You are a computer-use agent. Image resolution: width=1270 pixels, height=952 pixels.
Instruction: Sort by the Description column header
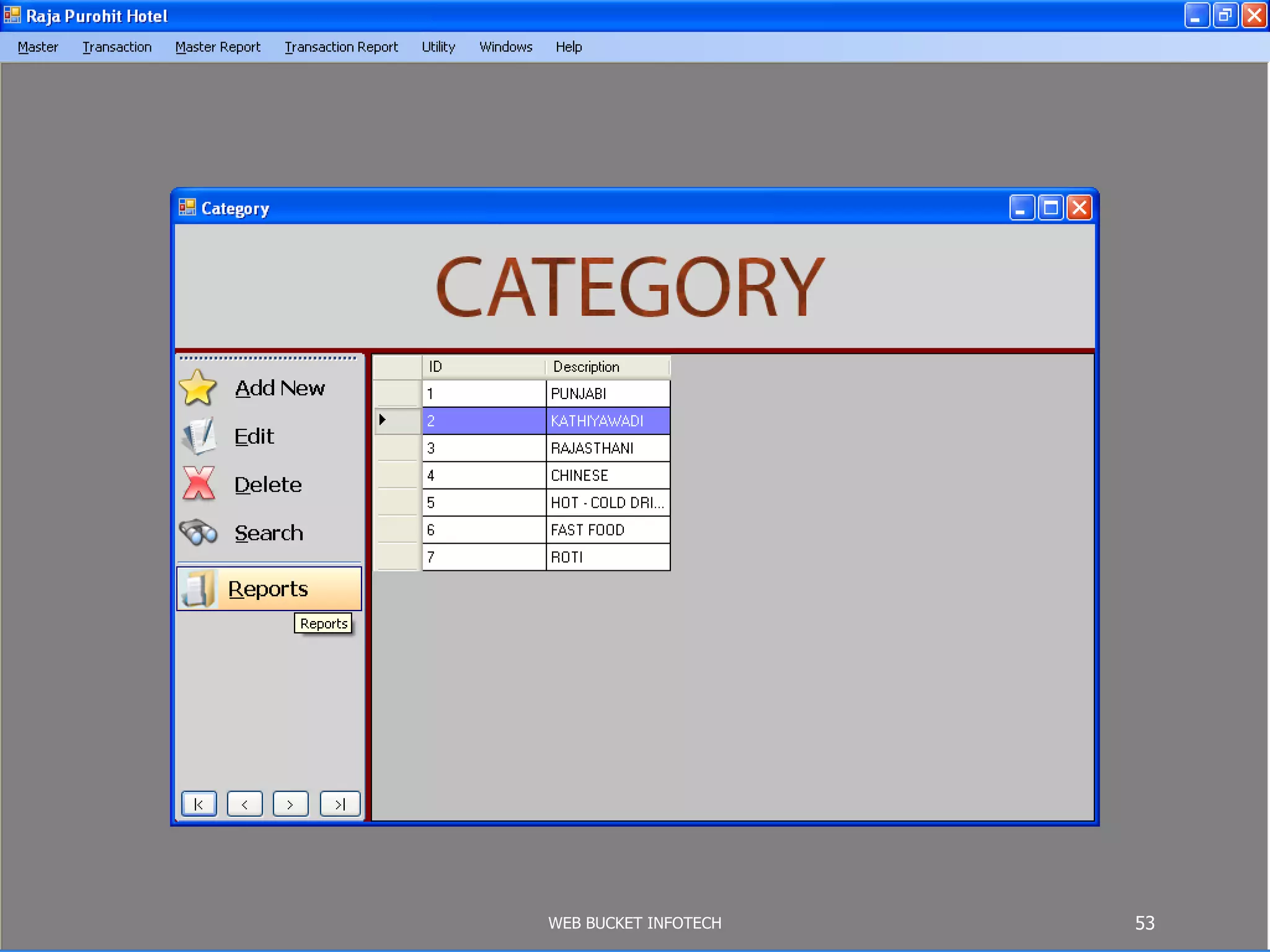[608, 367]
